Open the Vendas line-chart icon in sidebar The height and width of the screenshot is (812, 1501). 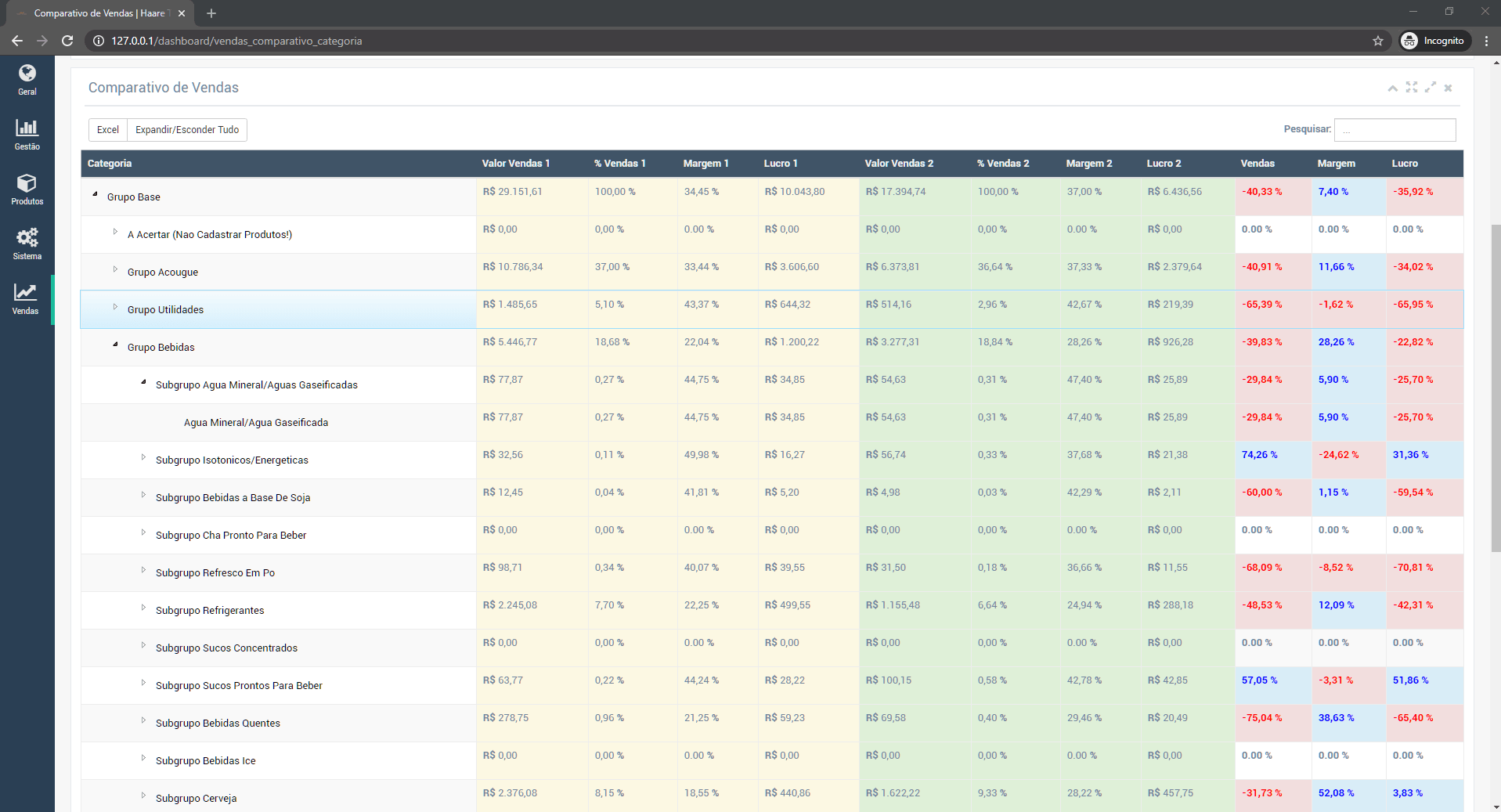click(25, 292)
